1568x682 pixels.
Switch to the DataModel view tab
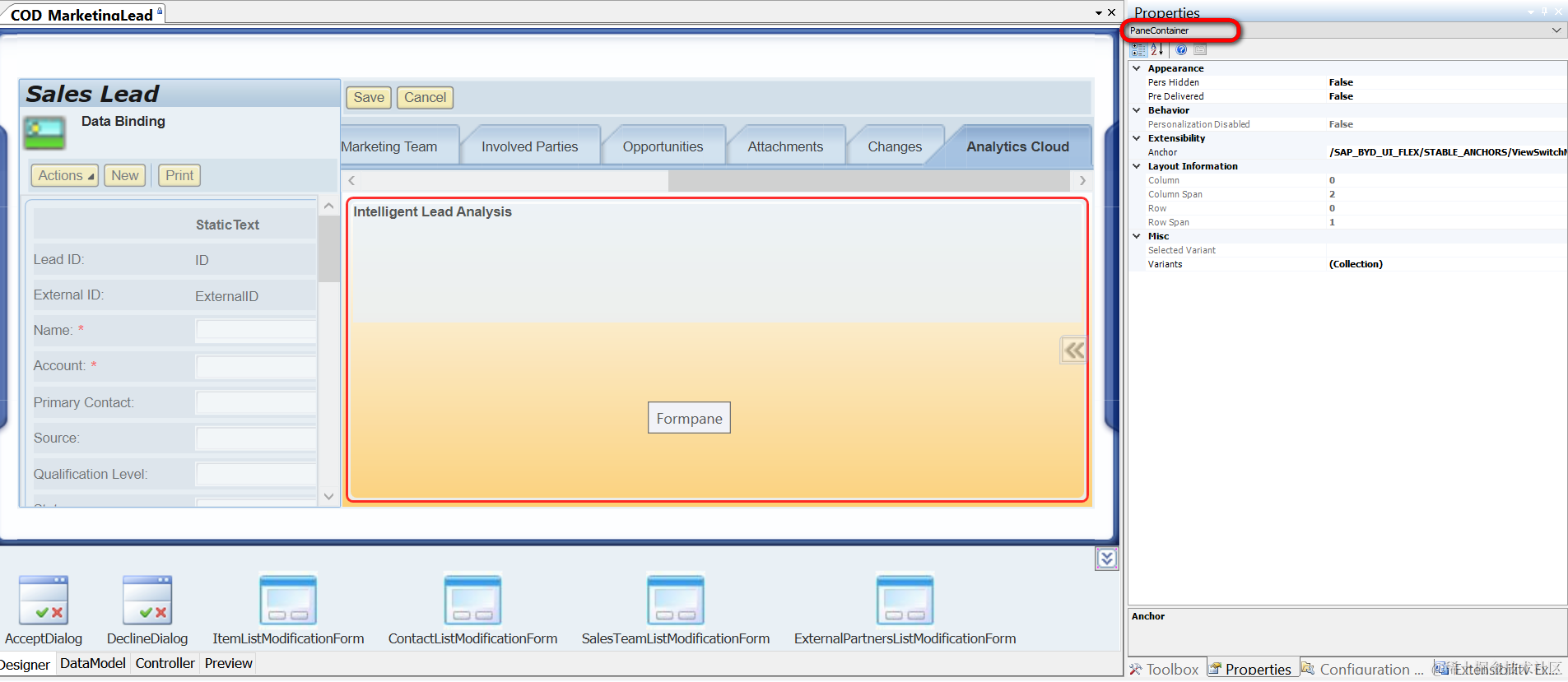coord(93,663)
